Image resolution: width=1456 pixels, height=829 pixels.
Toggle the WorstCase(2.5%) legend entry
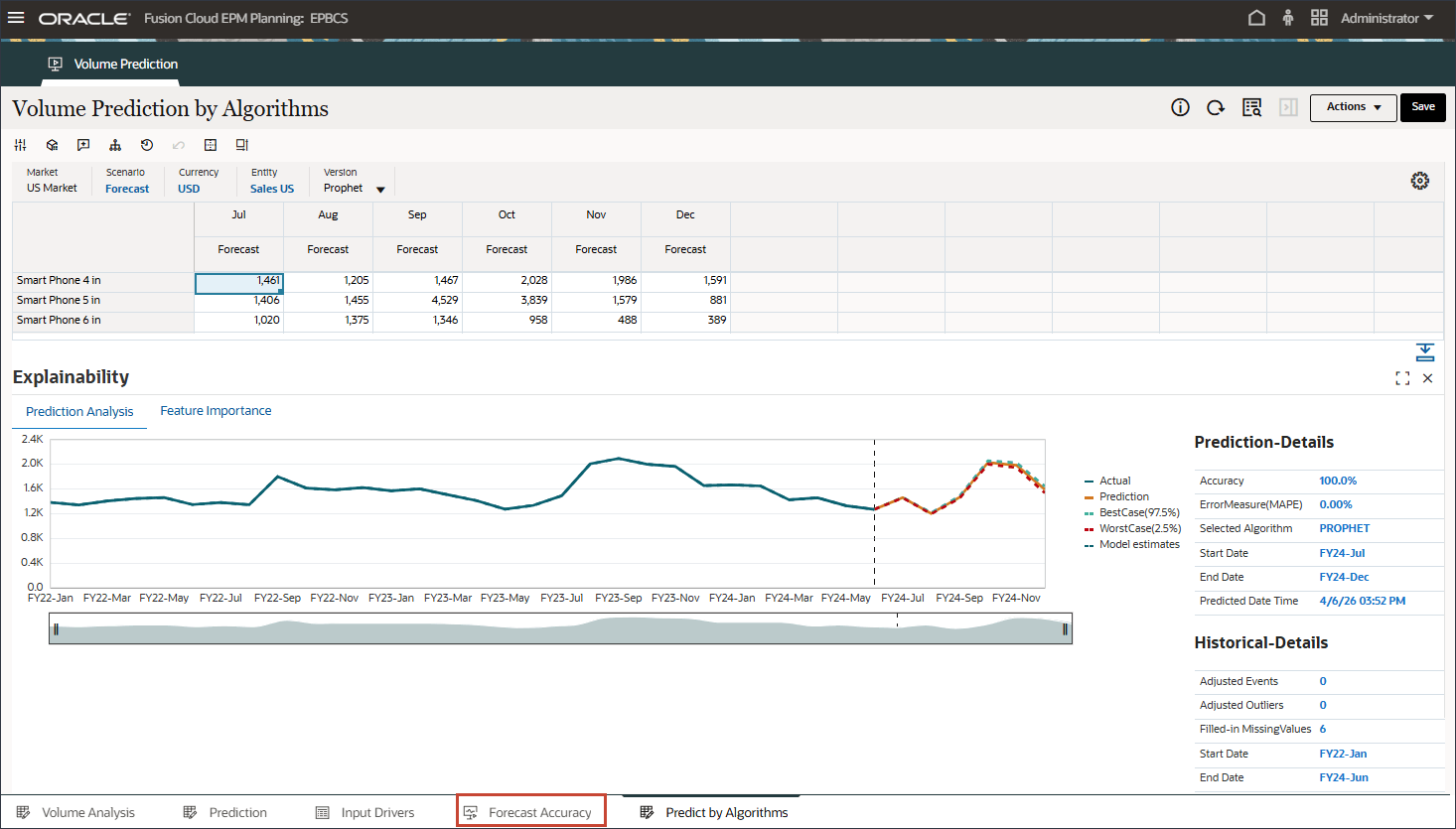[x=1133, y=528]
